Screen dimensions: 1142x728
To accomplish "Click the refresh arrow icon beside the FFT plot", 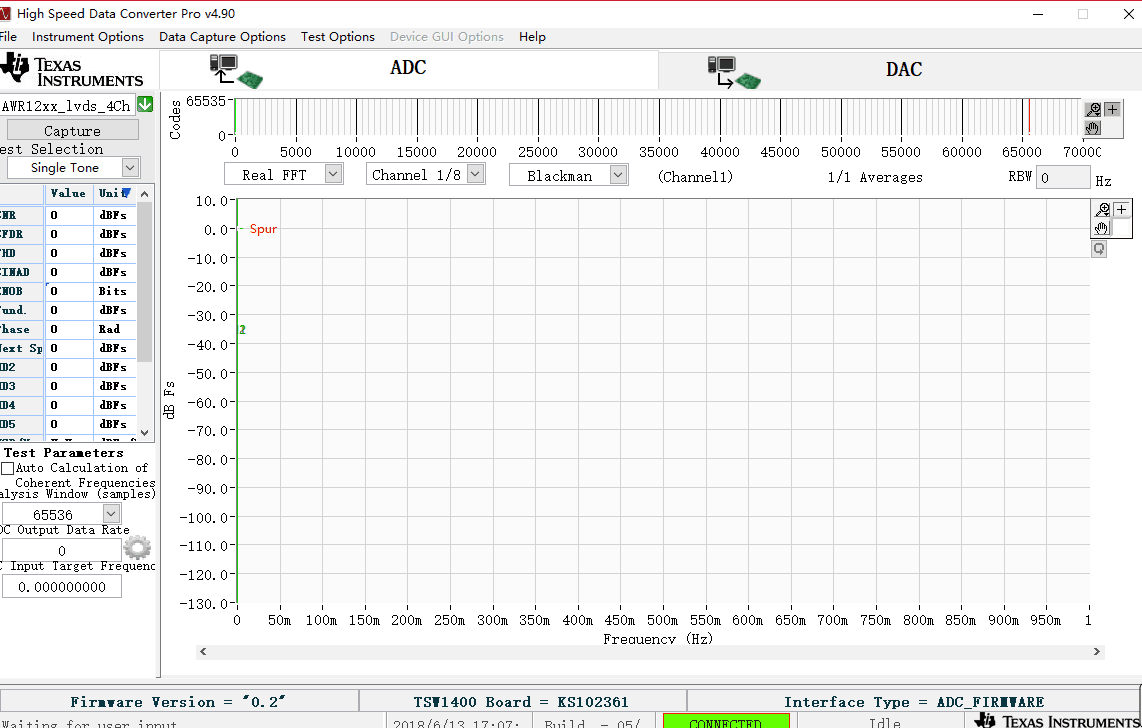I will (x=1099, y=249).
